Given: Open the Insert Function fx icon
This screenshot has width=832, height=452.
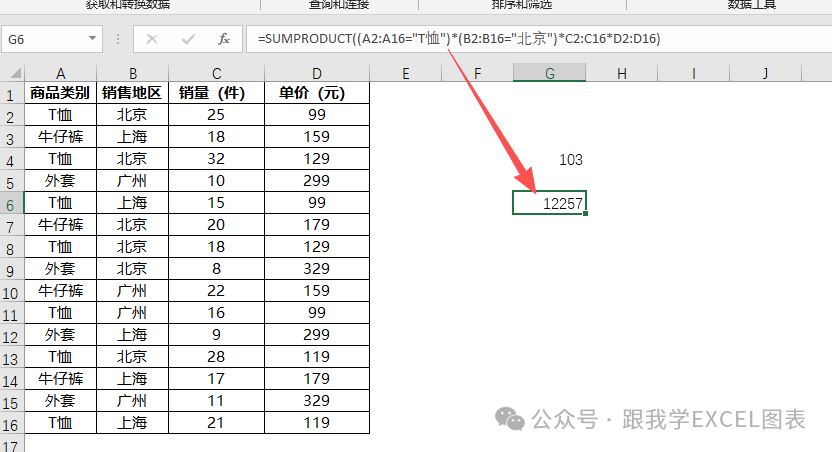Looking at the screenshot, I should click(224, 39).
